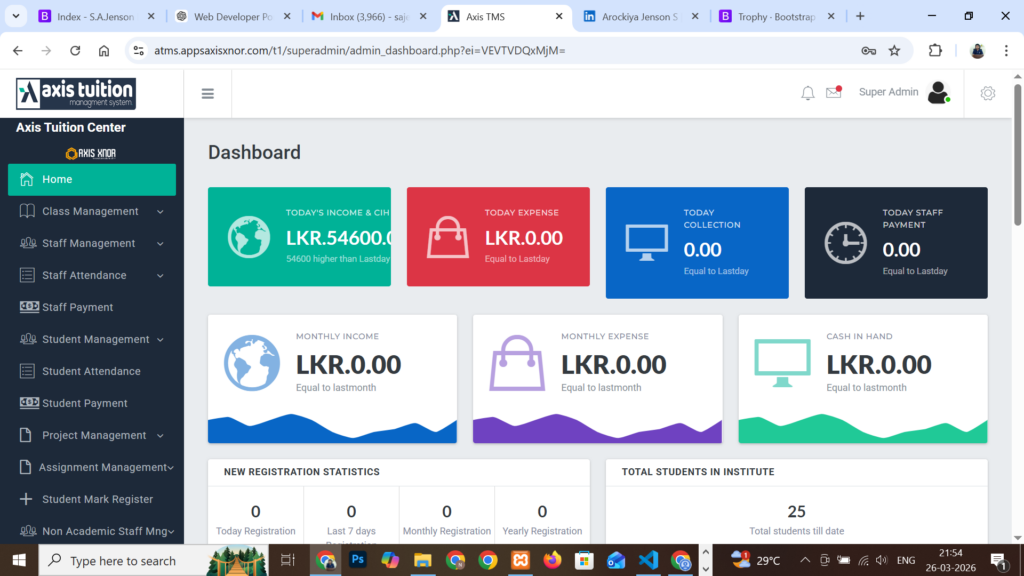Screen dimensions: 1024x576
Task: Expand Staff Management chevron
Action: [x=160, y=244]
